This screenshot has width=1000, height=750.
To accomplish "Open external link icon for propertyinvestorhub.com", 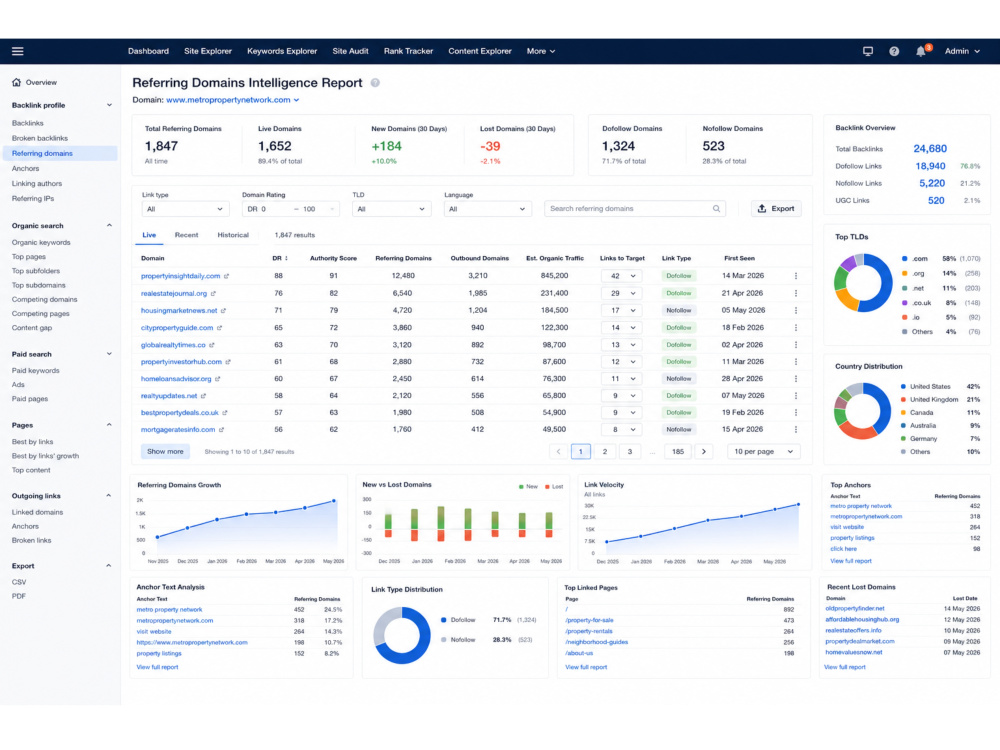I will coord(228,362).
